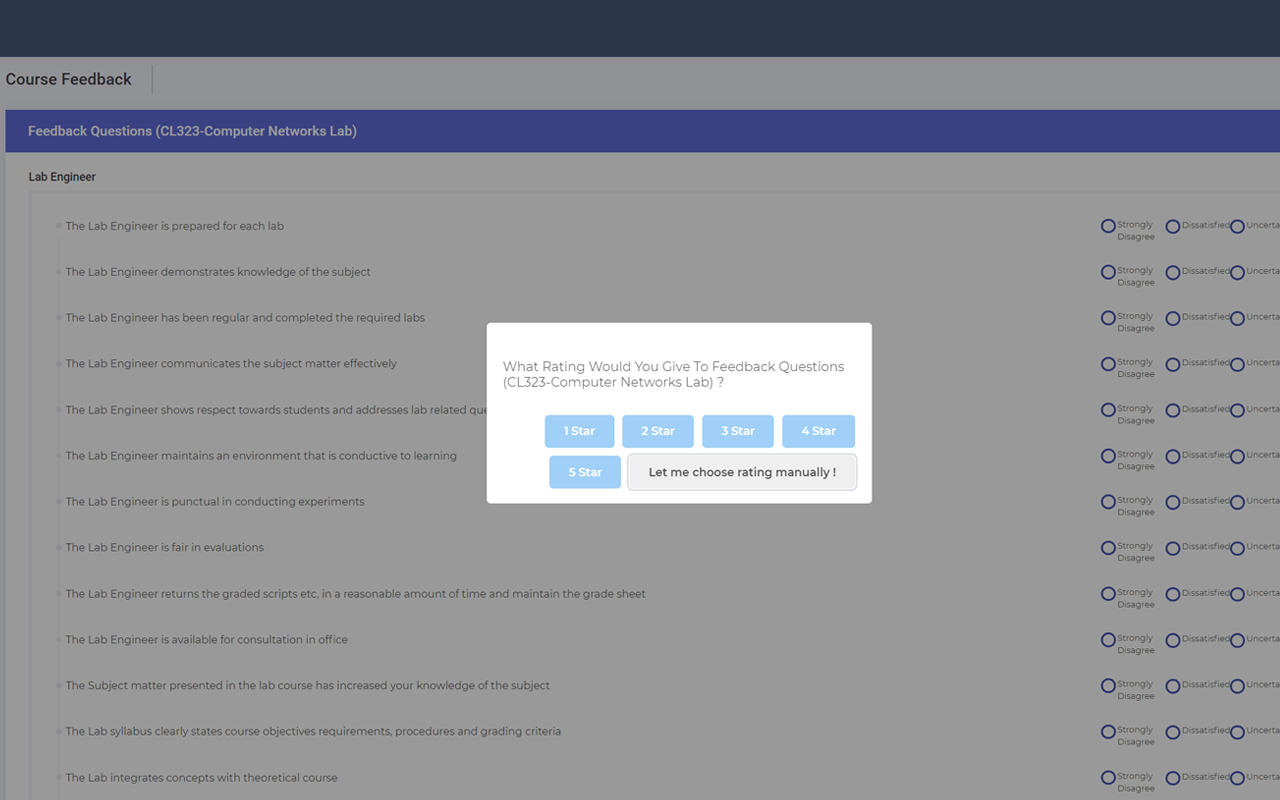This screenshot has width=1280, height=800.
Task: Click the Lab Engineer section label
Action: point(62,177)
